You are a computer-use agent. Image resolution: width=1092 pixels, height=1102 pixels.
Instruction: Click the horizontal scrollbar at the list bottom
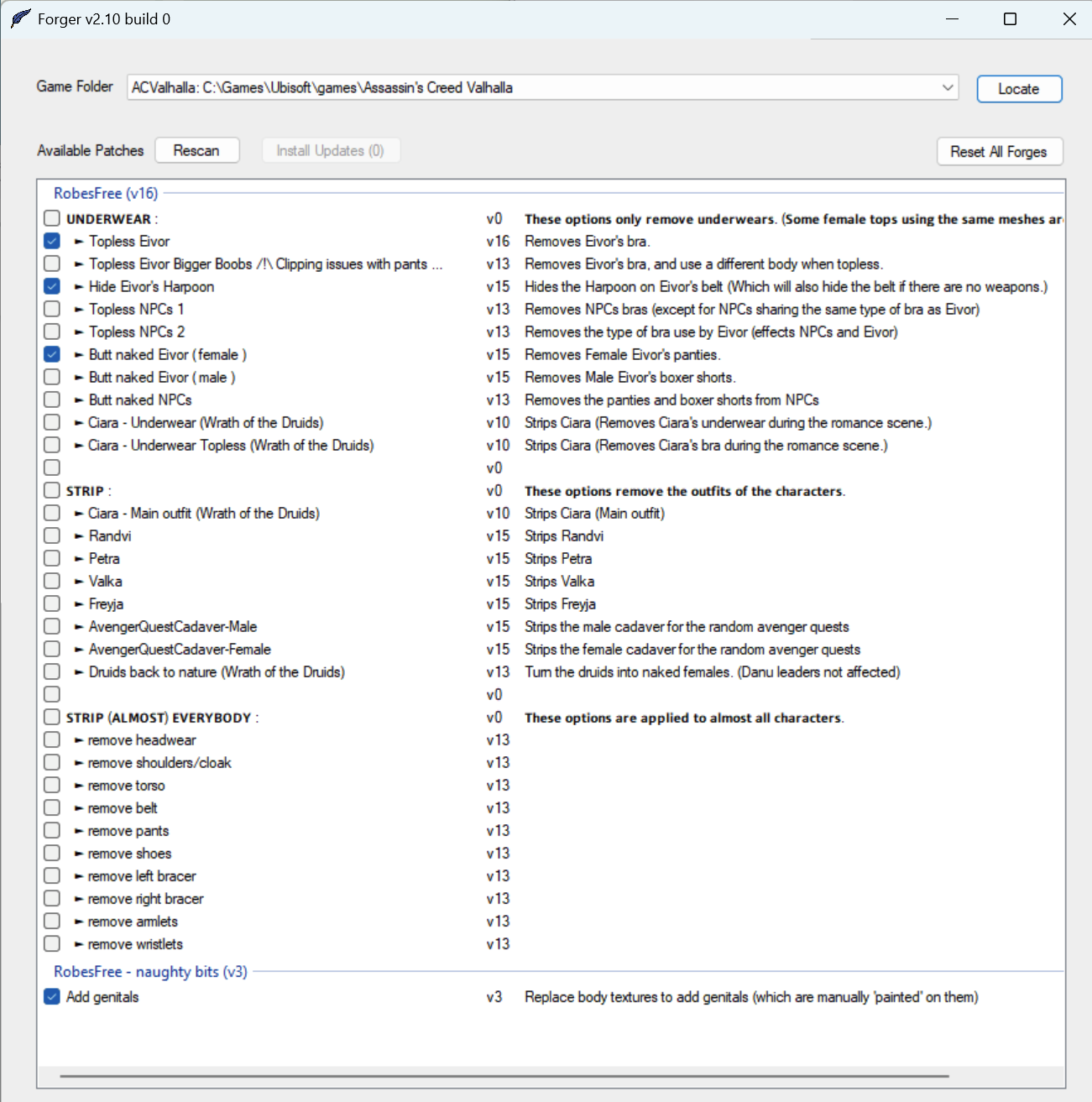(504, 1075)
